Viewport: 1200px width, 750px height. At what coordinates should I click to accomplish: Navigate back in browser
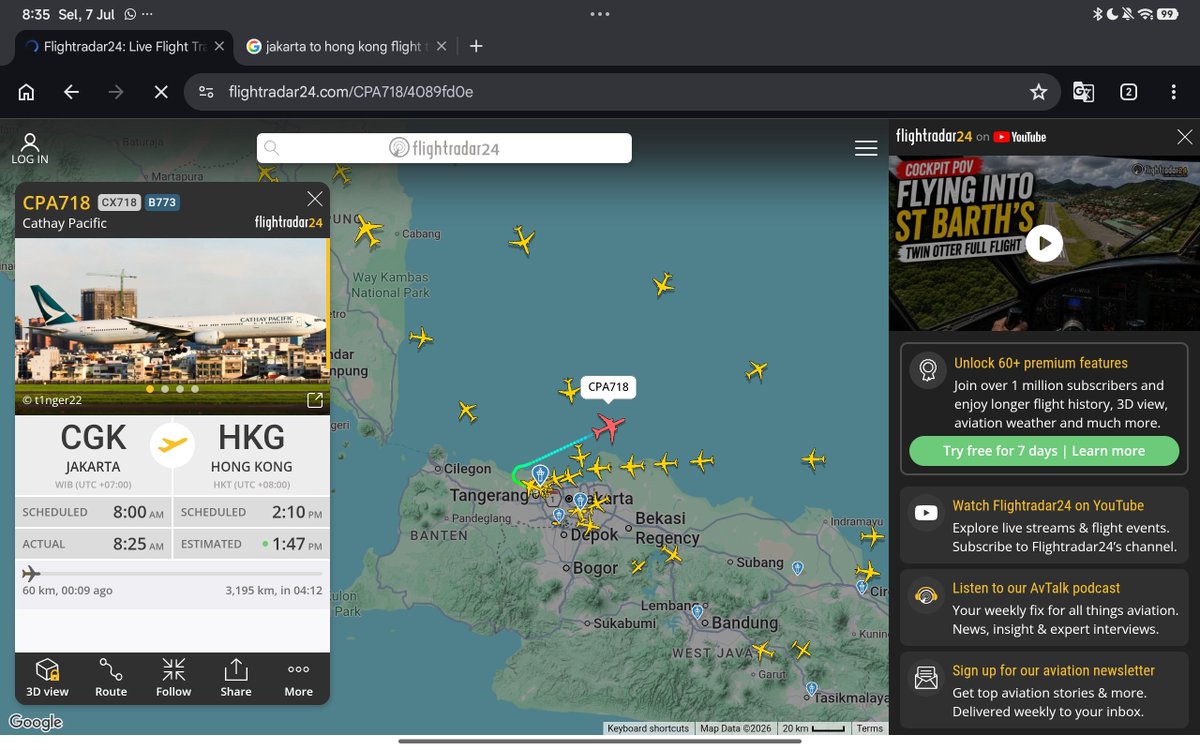click(x=71, y=92)
